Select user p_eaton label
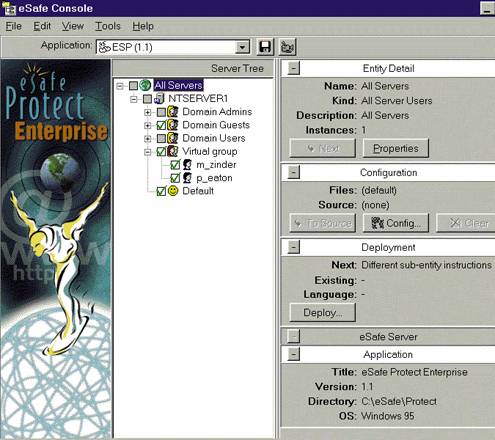 tap(214, 178)
